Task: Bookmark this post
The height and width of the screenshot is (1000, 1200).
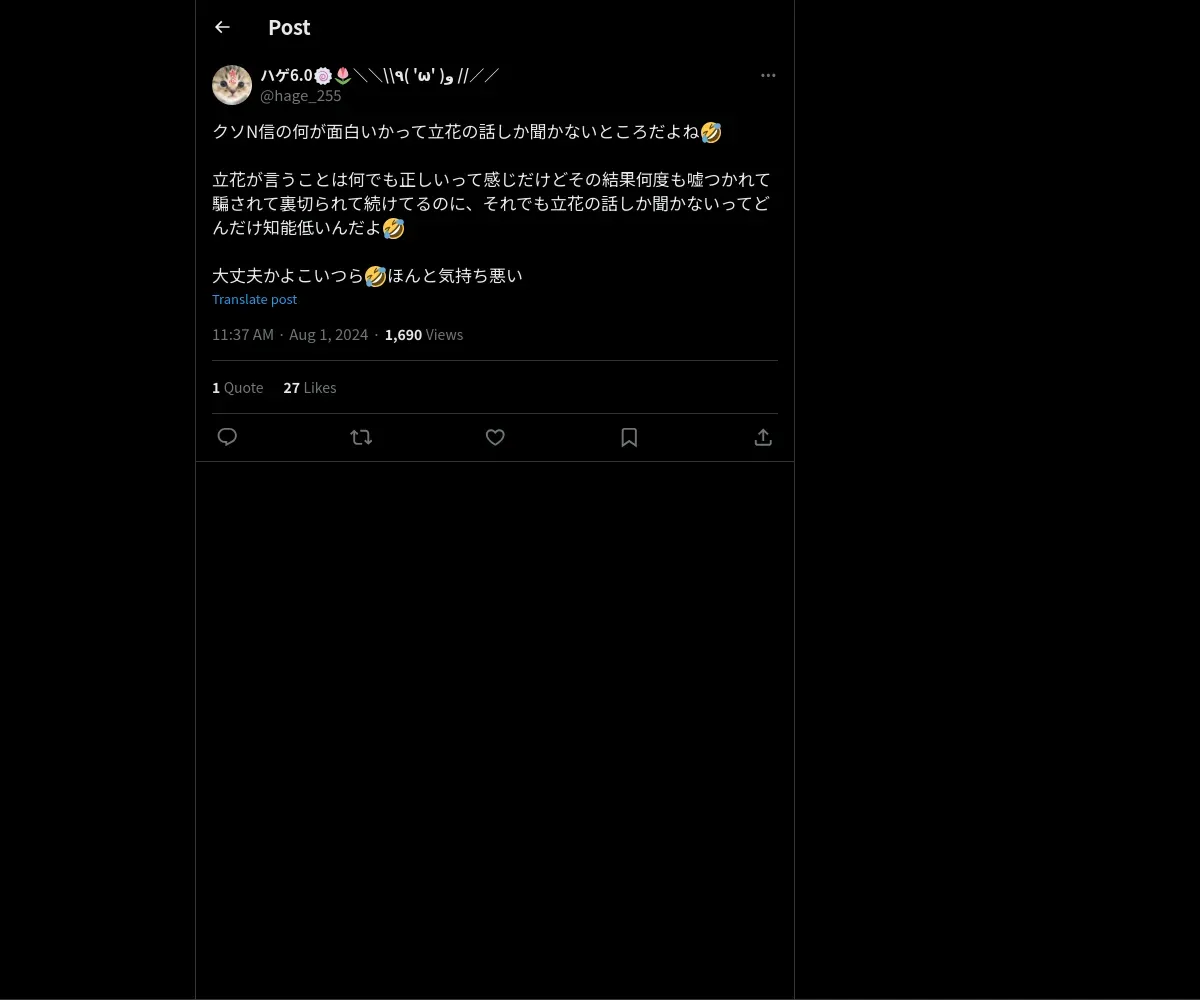Action: (x=629, y=437)
